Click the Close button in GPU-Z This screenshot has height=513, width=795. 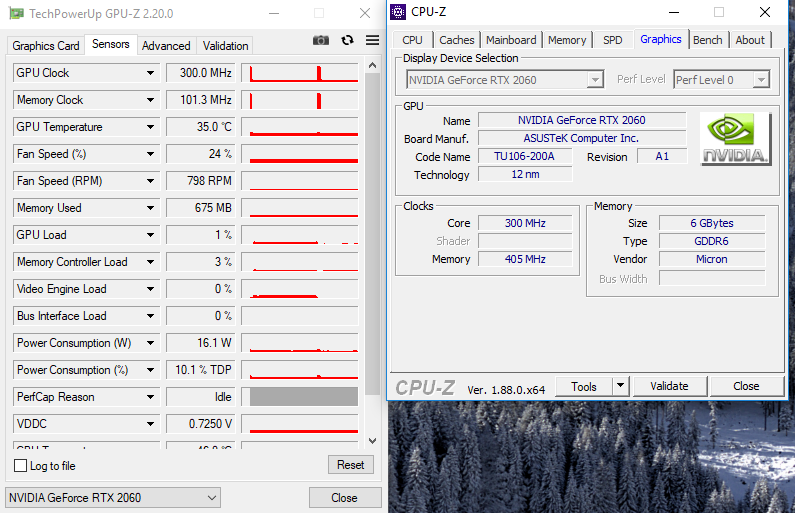click(x=344, y=498)
